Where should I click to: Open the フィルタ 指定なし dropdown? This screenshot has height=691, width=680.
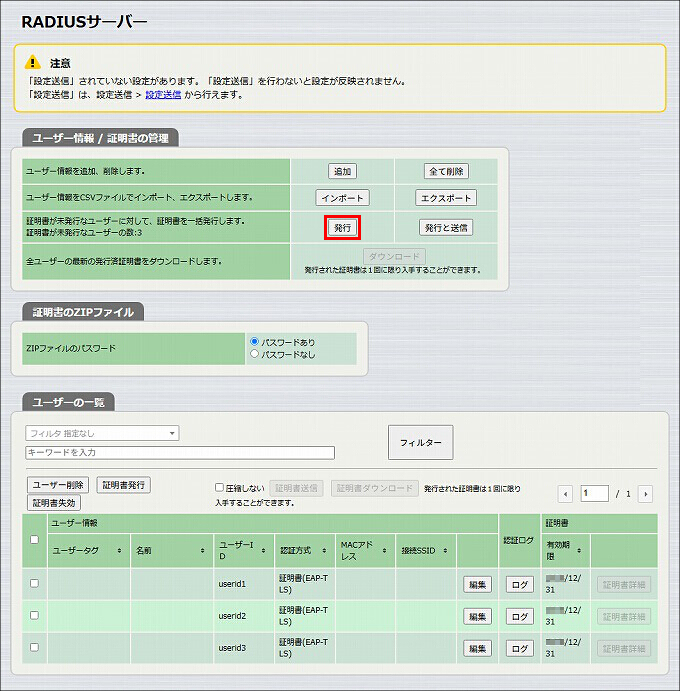click(x=102, y=433)
